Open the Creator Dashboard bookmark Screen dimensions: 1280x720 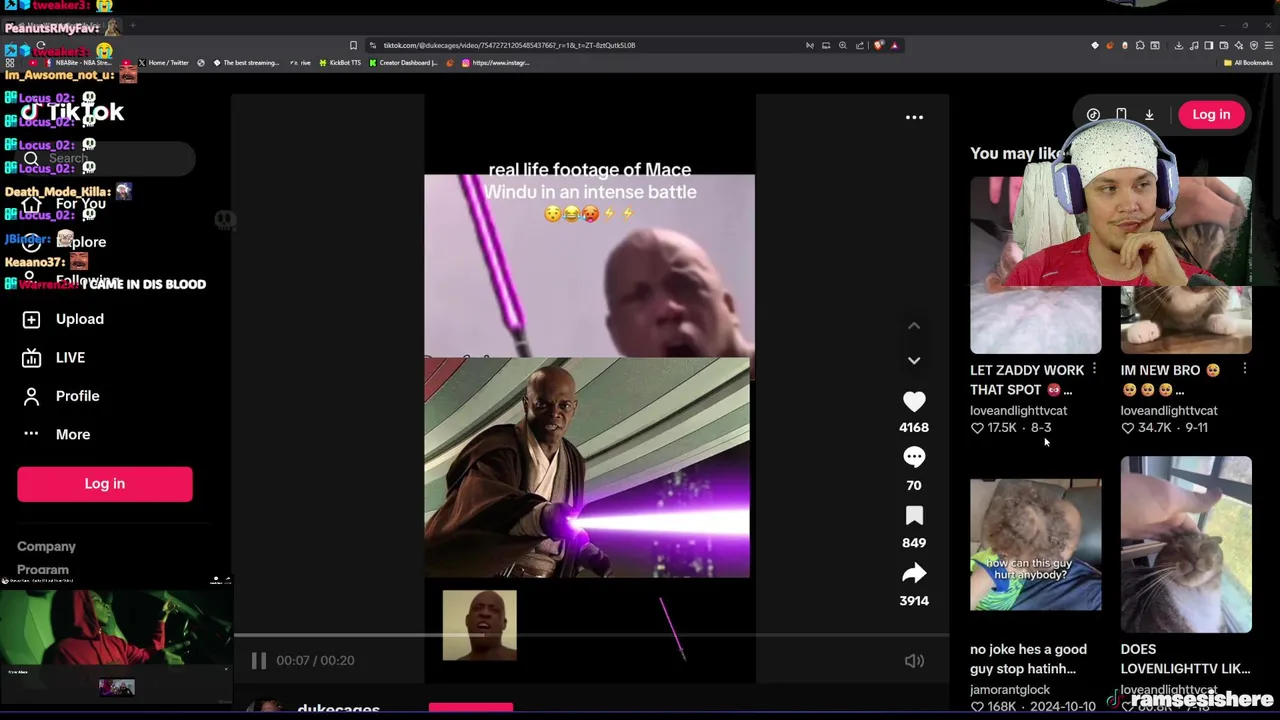pos(403,63)
